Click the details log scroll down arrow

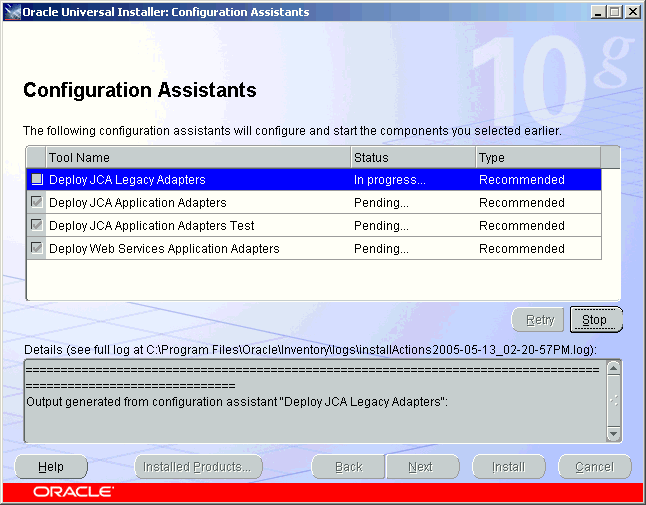point(613,434)
